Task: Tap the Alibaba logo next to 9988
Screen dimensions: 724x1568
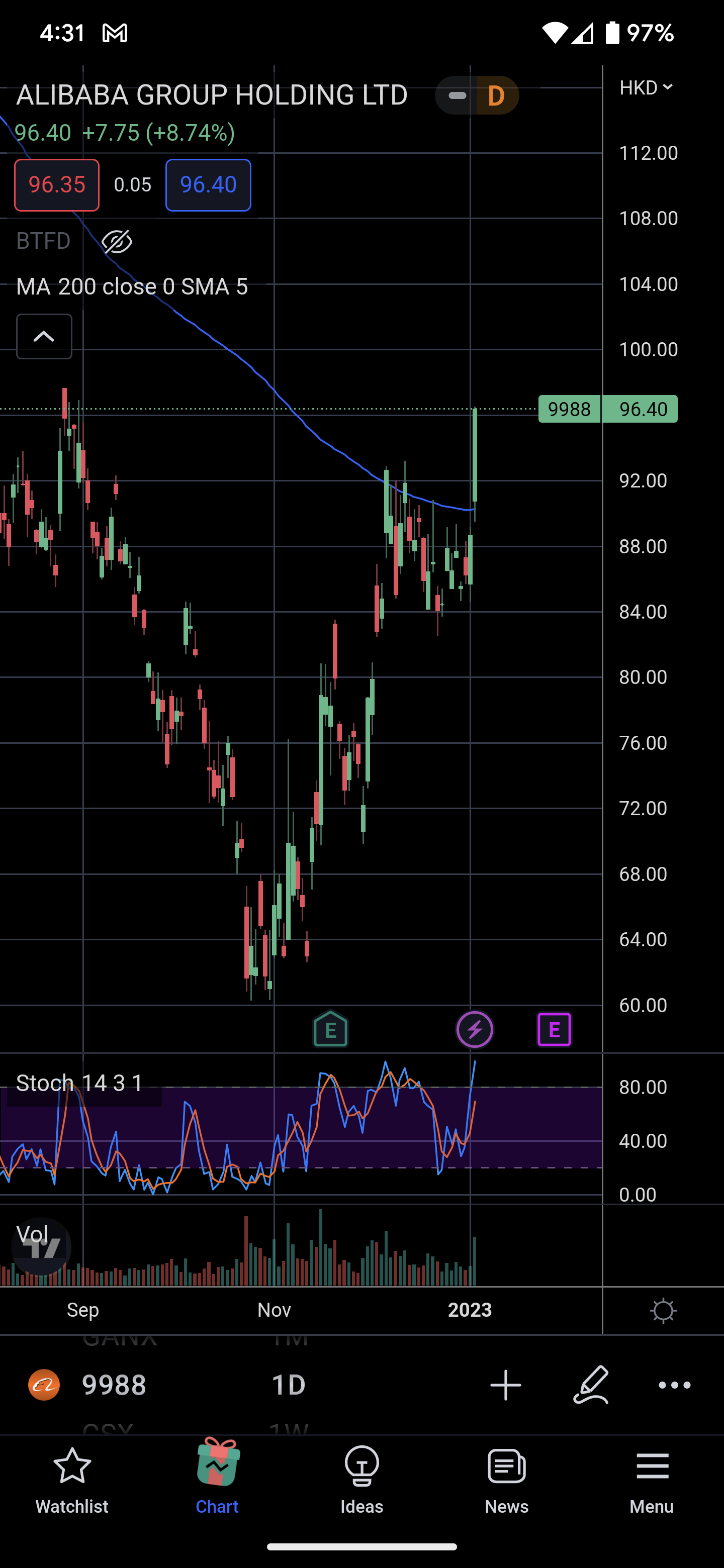Action: (44, 1385)
